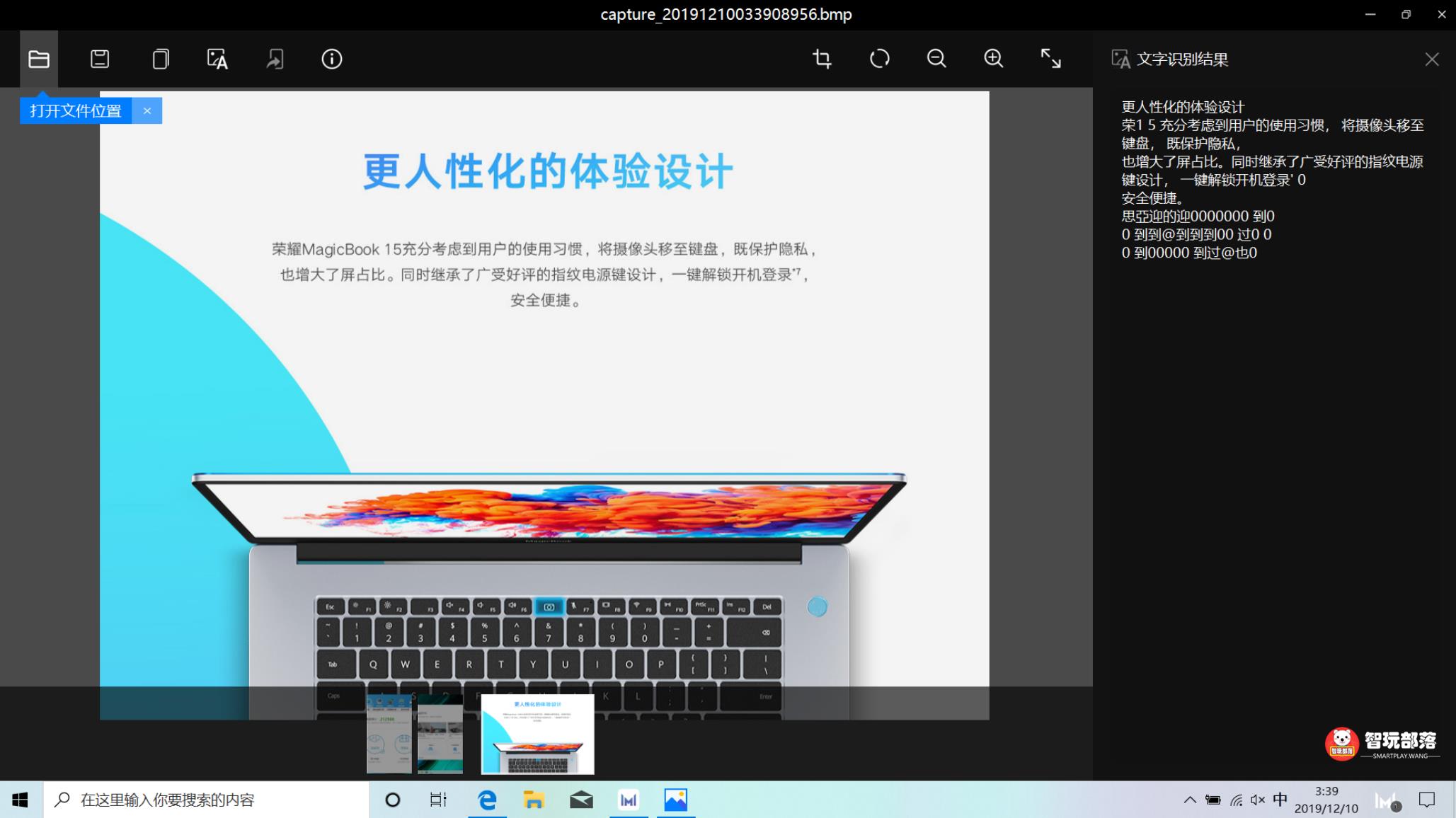Switch input method via the 中 indicator

coord(1280,800)
